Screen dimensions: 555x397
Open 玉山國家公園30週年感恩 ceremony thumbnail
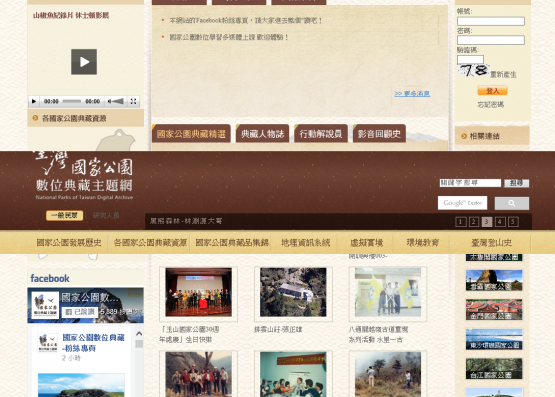pos(199,292)
